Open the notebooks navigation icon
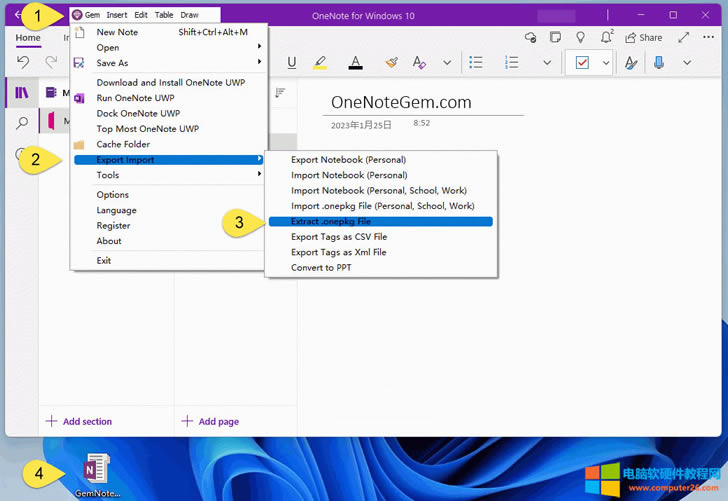 click(21, 93)
